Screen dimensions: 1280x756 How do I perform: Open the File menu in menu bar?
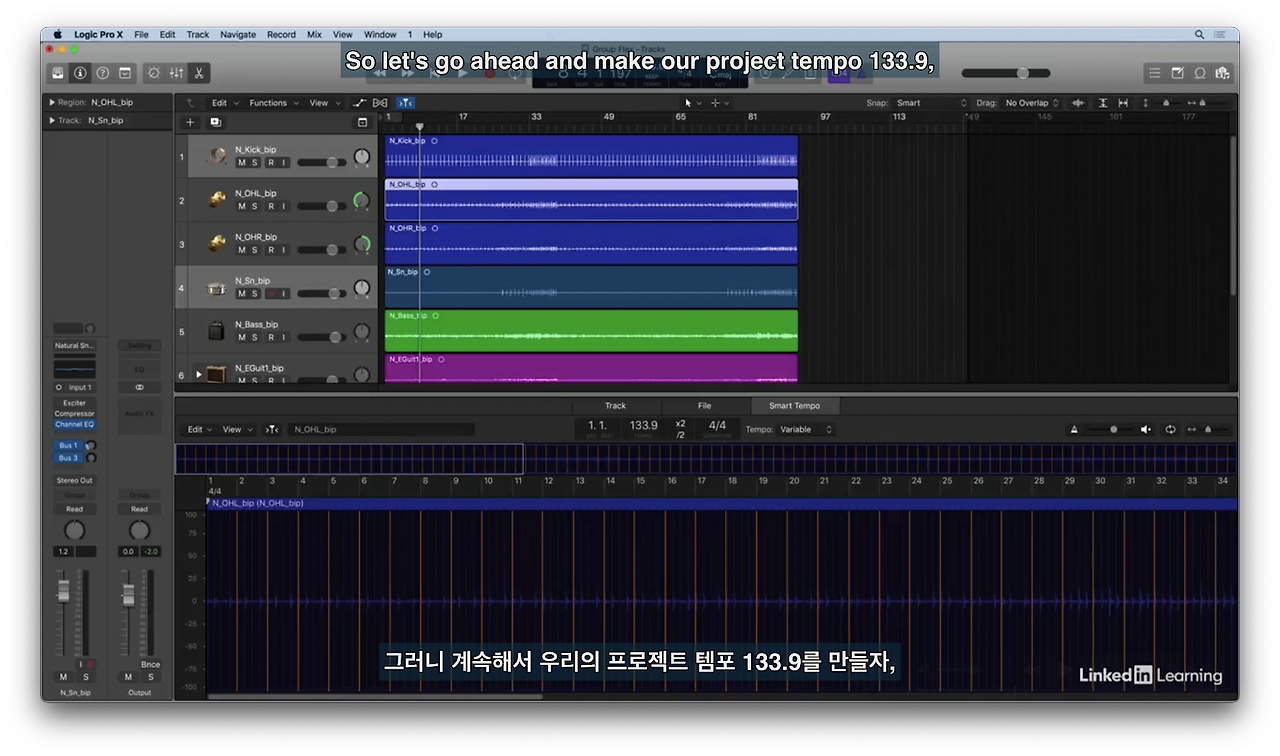pos(141,34)
